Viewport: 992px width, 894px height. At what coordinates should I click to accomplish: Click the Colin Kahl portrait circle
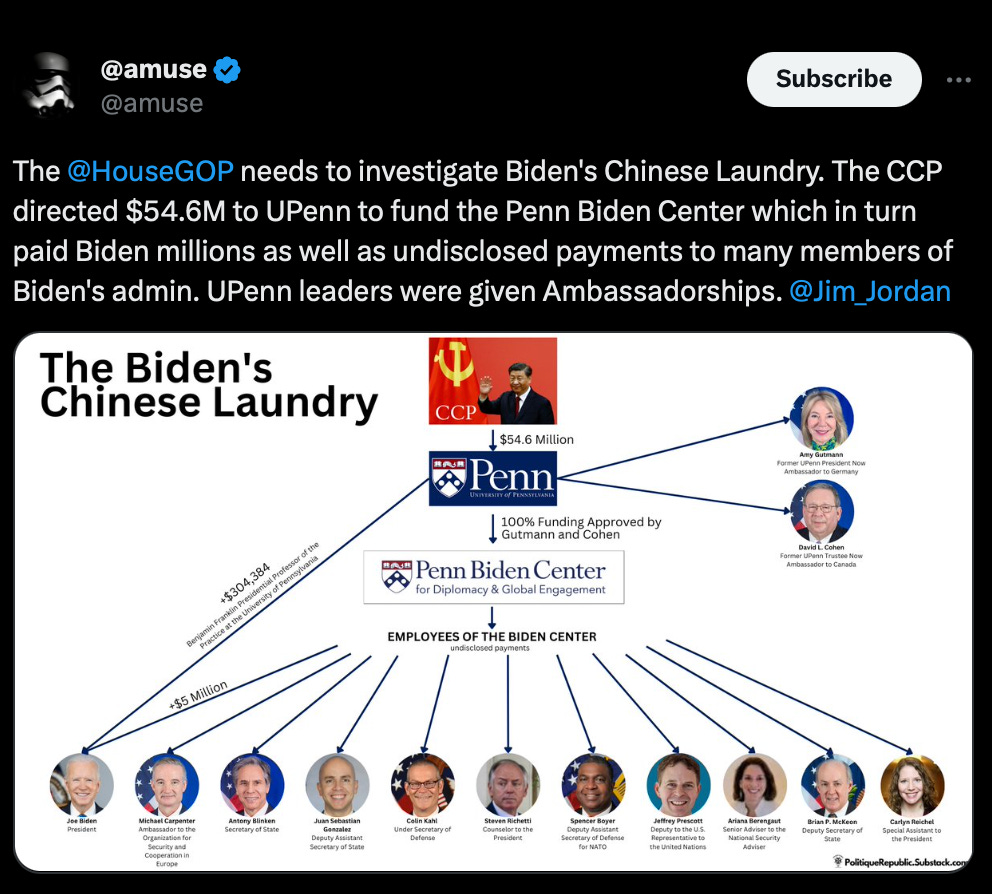423,785
